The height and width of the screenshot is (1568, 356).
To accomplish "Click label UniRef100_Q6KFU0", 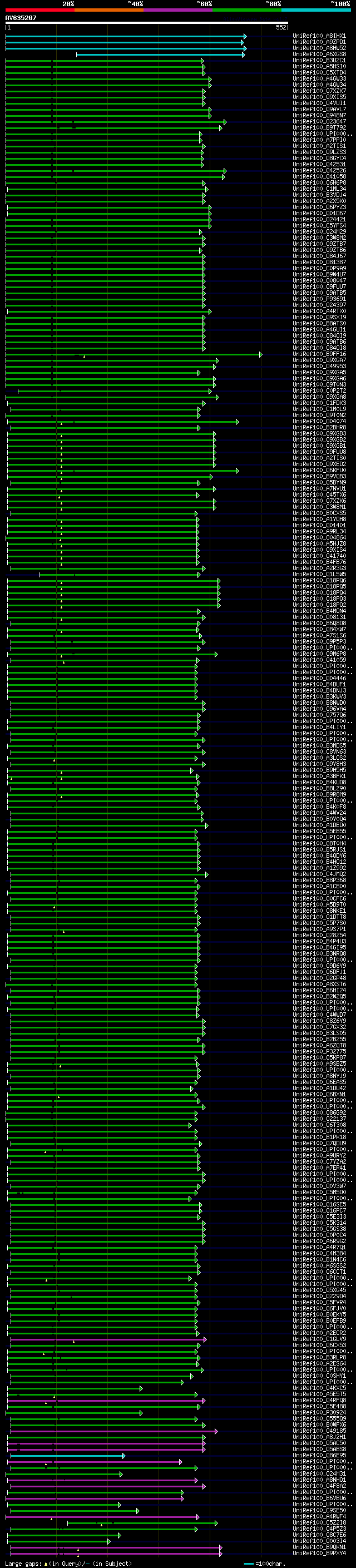I will pos(319,470).
